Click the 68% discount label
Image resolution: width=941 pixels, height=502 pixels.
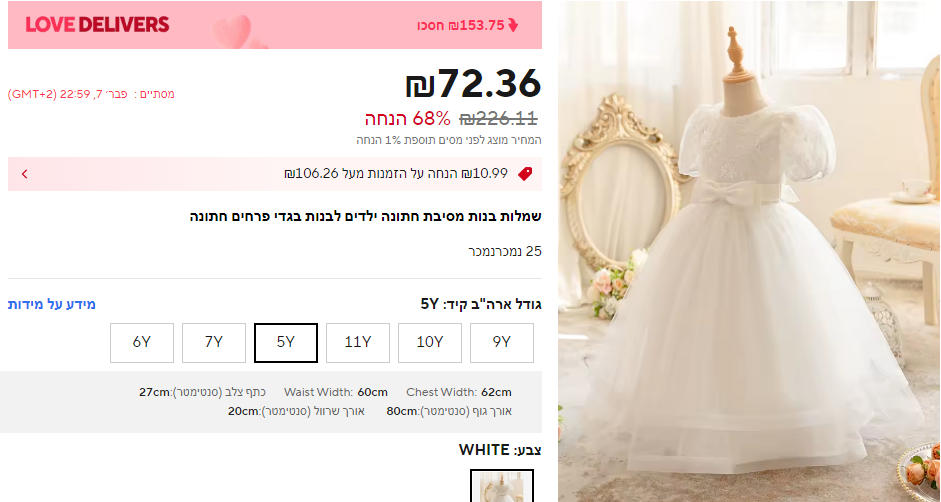pos(407,119)
